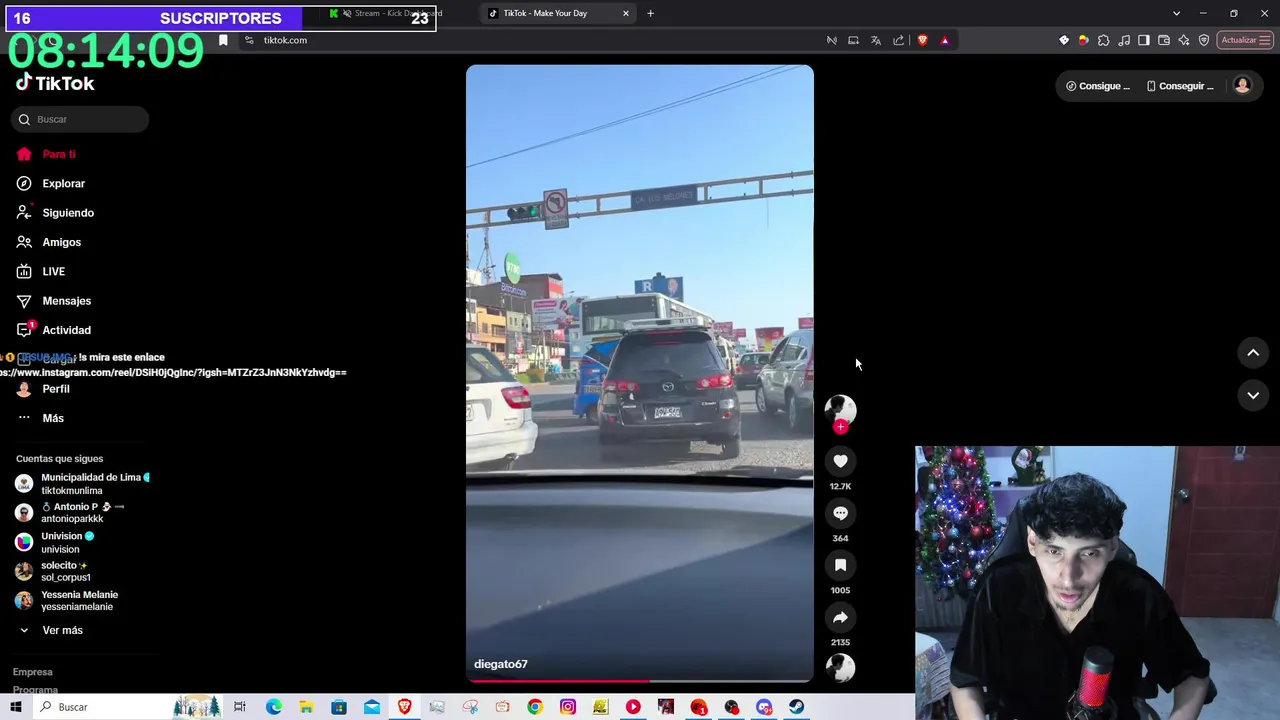
Task: Open Discord from the taskbar
Action: tap(764, 707)
